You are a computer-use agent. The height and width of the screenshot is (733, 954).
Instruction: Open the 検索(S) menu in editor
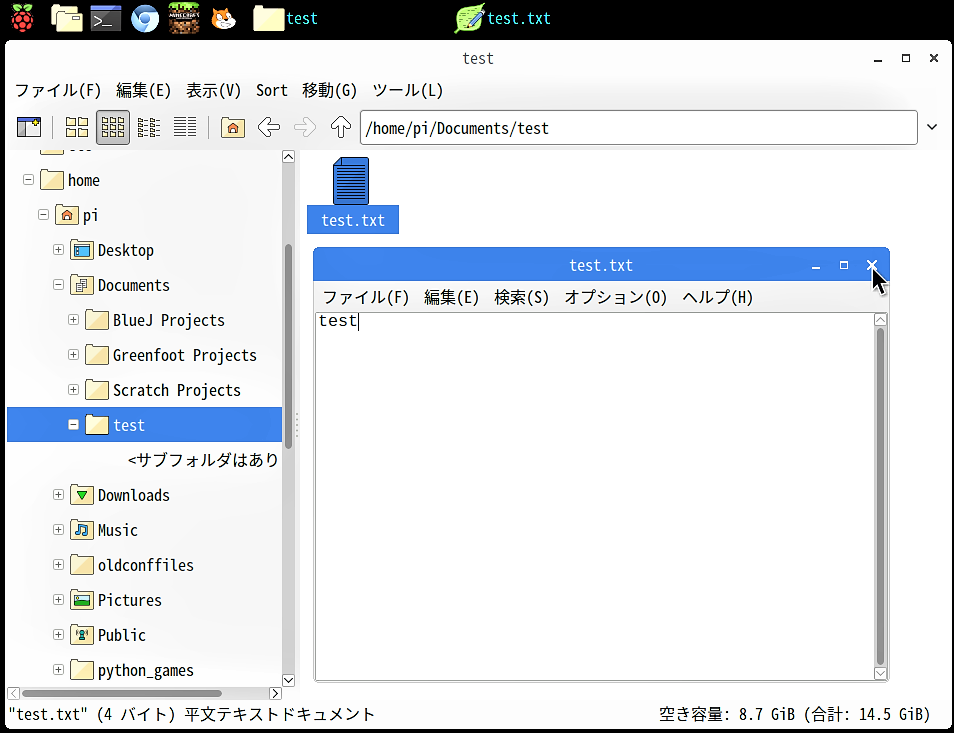(521, 297)
